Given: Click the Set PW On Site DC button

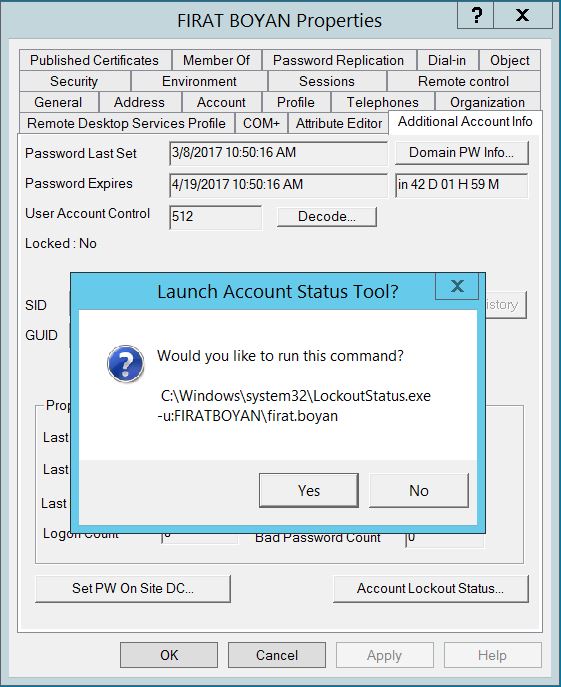Looking at the screenshot, I should 133,588.
